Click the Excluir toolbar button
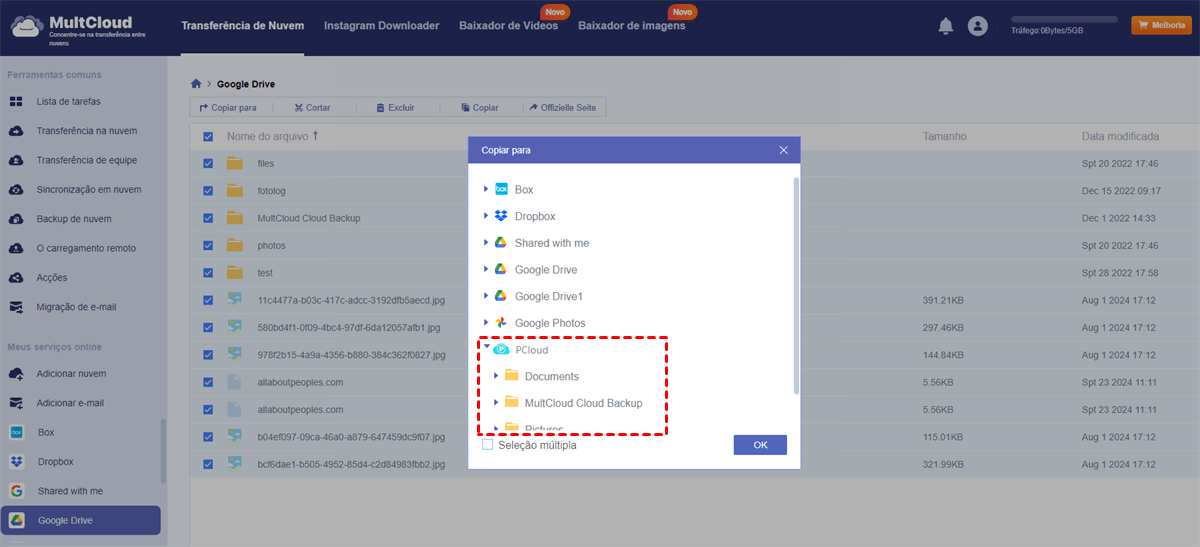The image size is (1200, 547). click(395, 107)
